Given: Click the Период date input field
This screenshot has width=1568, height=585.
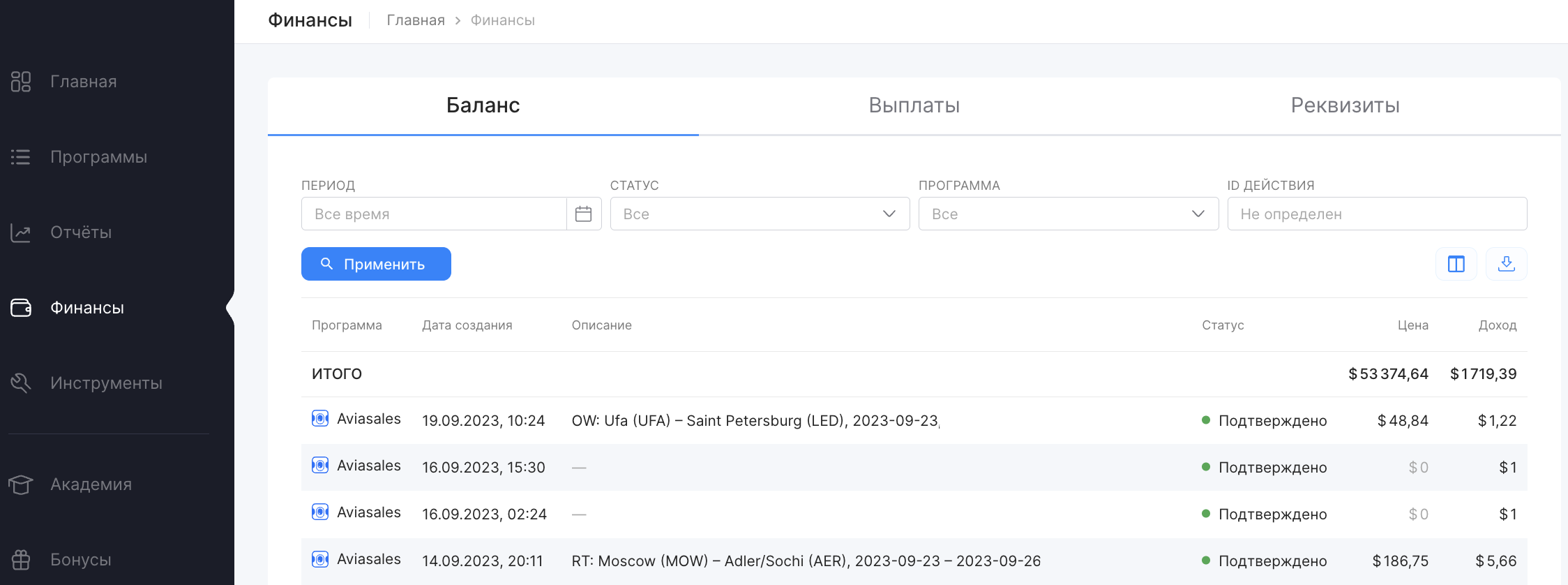Looking at the screenshot, I should [x=434, y=214].
